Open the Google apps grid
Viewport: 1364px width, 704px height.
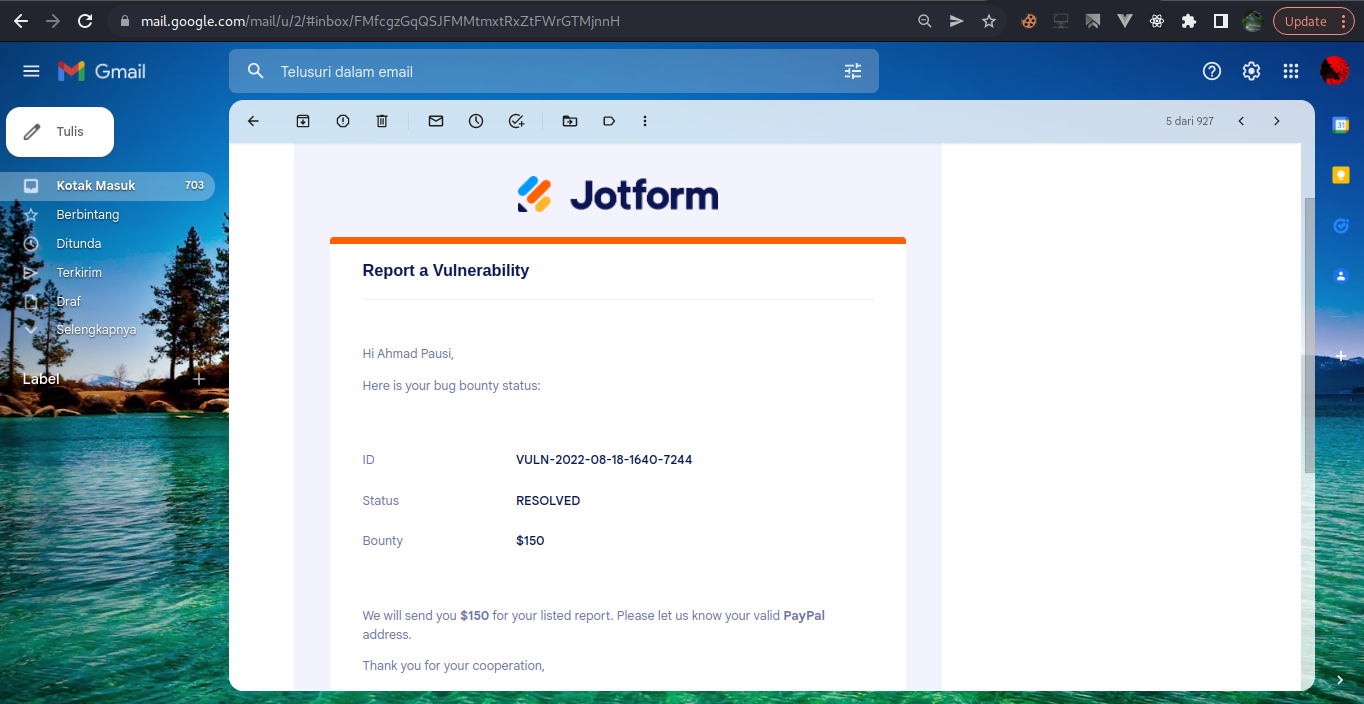point(1290,70)
